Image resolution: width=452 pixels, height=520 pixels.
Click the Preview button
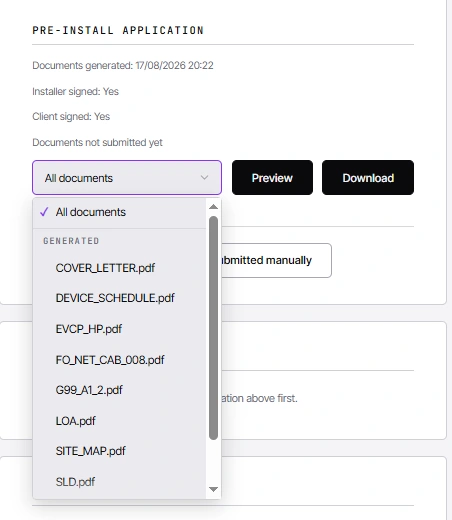pyautogui.click(x=272, y=177)
